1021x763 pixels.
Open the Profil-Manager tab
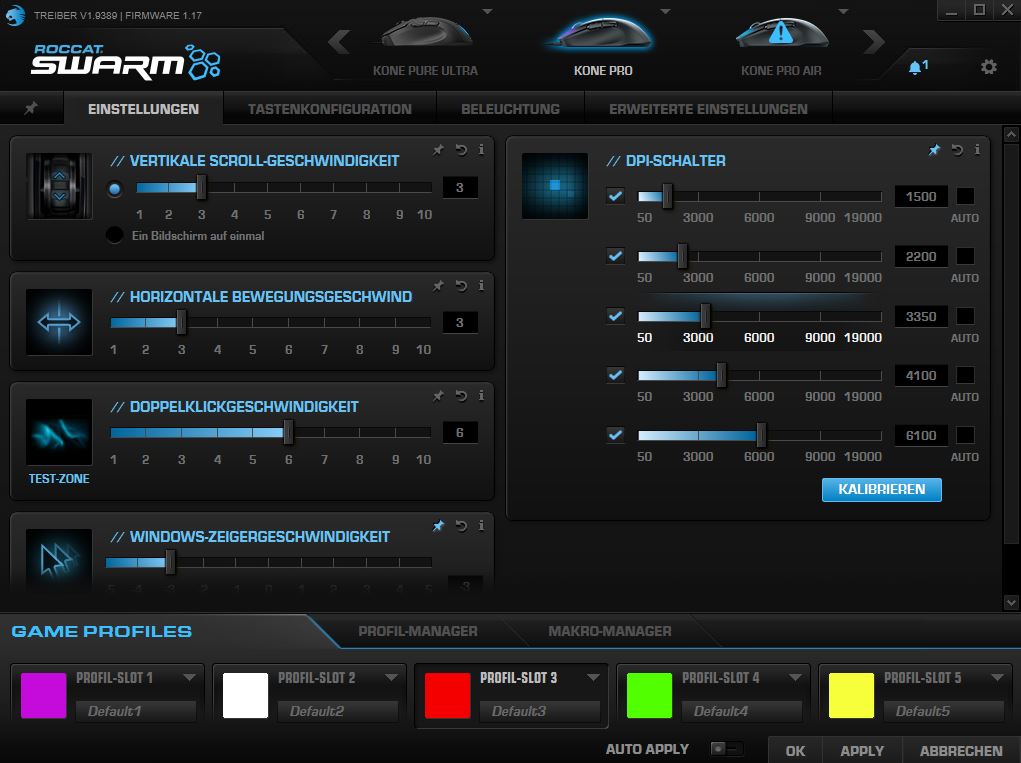(x=417, y=631)
